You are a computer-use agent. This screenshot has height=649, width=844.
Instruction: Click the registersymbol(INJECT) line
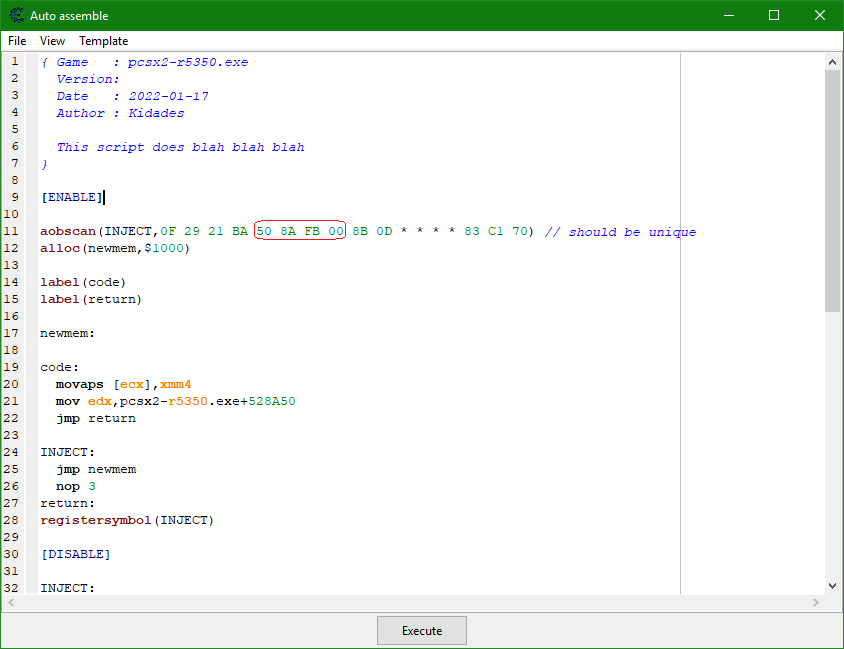127,520
